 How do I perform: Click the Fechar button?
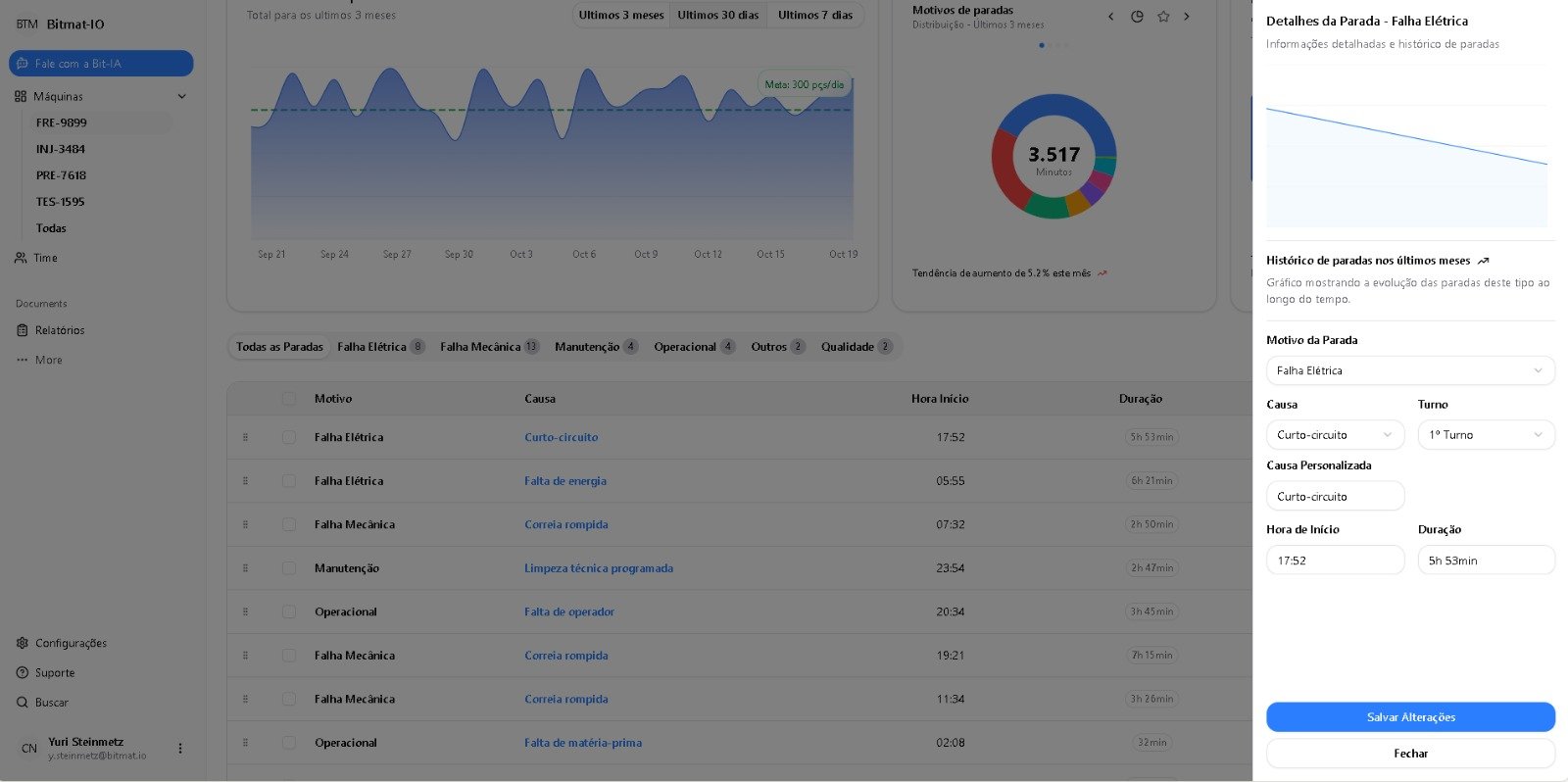pos(1409,754)
